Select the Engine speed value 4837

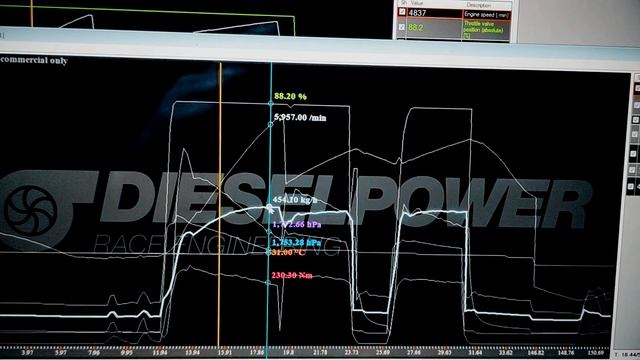(x=435, y=13)
